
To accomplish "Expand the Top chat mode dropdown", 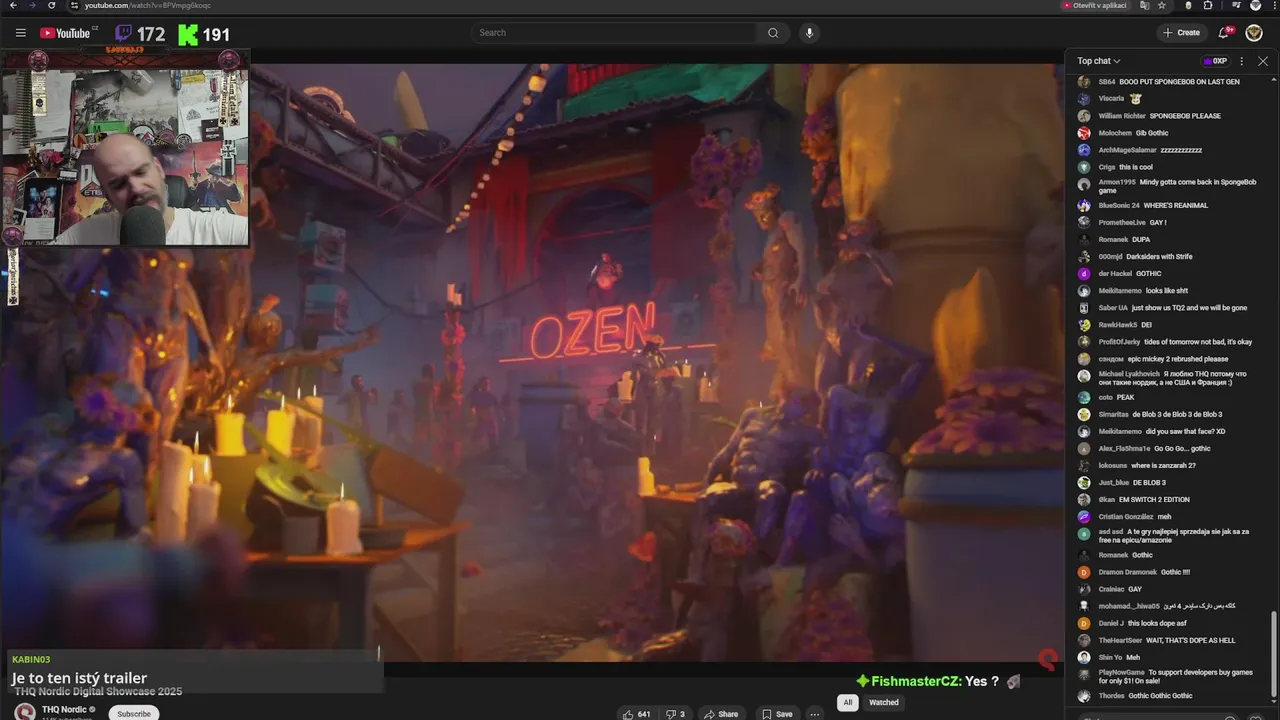I will (x=1098, y=61).
